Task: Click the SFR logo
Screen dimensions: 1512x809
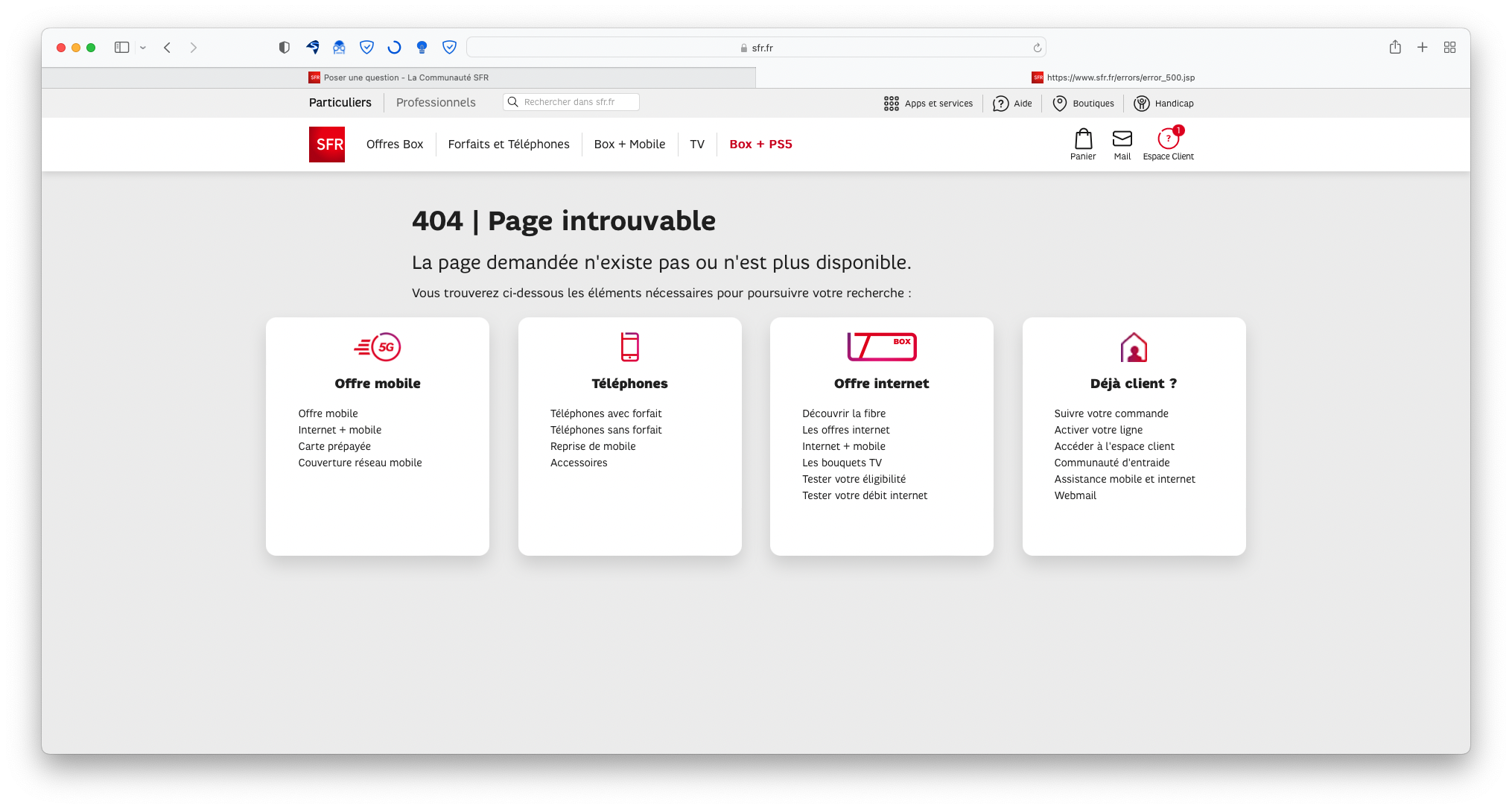Action: [x=326, y=144]
